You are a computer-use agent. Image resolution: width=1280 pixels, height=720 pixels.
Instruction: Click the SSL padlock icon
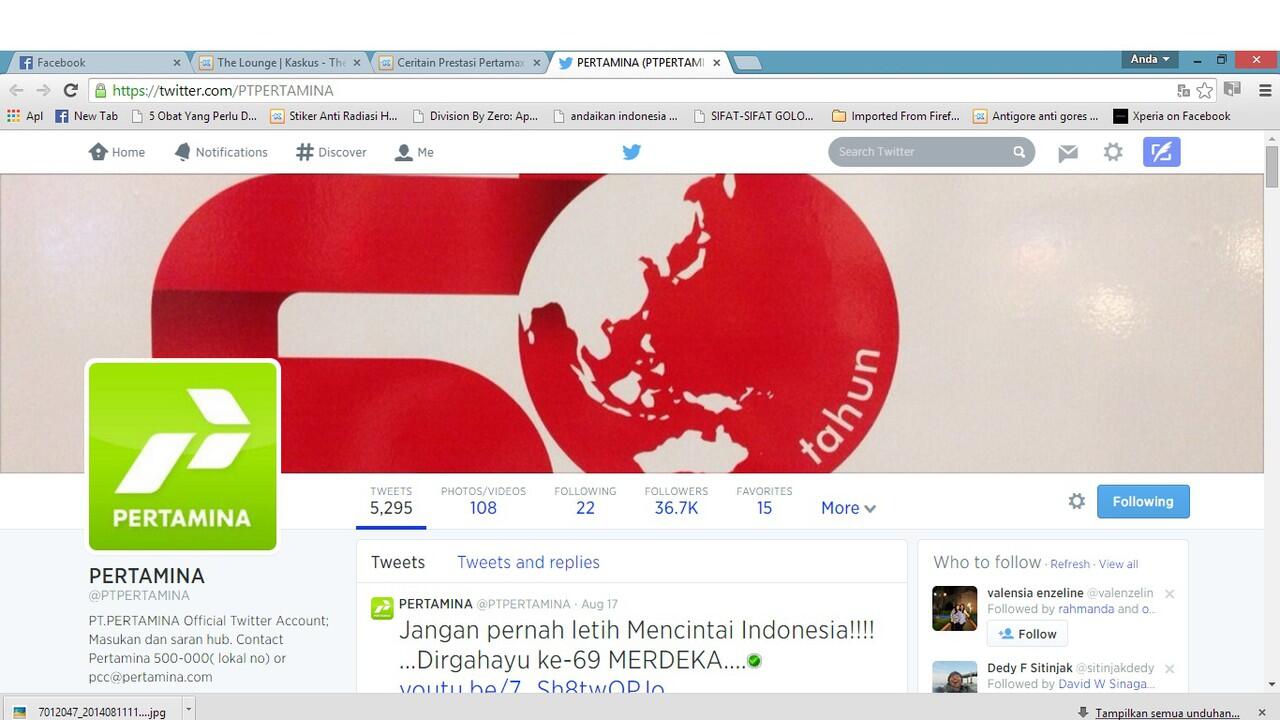100,90
